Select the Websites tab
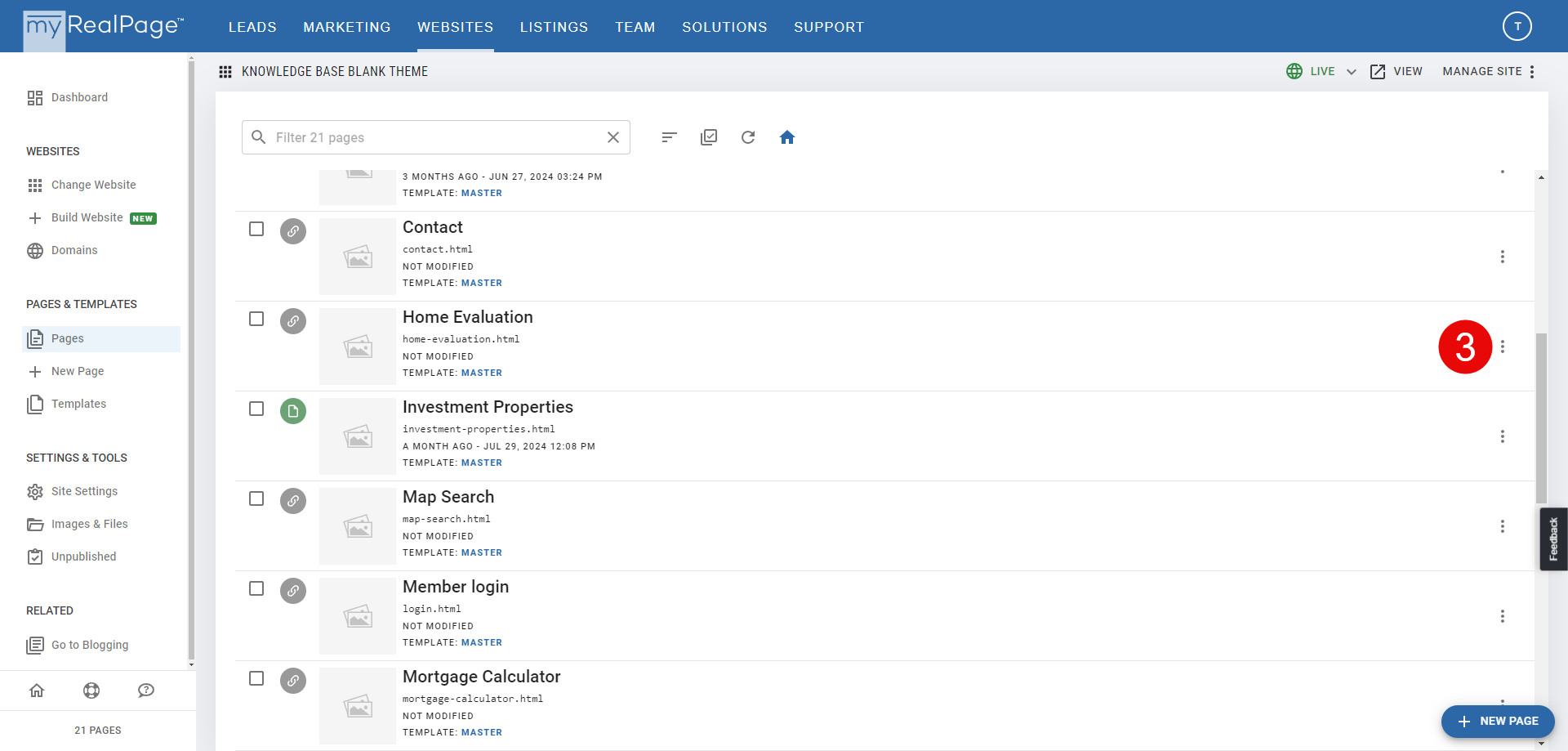The width and height of the screenshot is (1568, 751). 455,27
